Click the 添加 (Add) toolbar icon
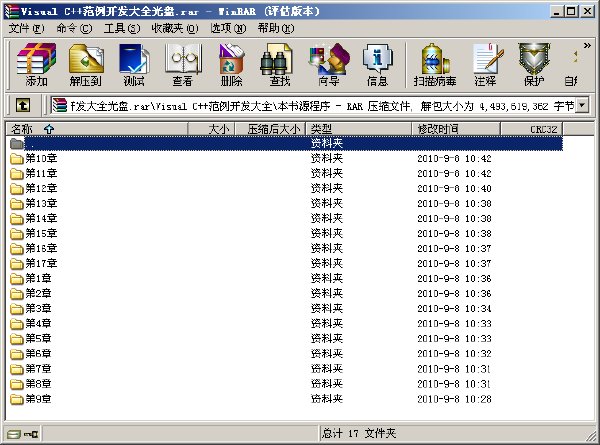This screenshot has height=445, width=600. [x=36, y=65]
